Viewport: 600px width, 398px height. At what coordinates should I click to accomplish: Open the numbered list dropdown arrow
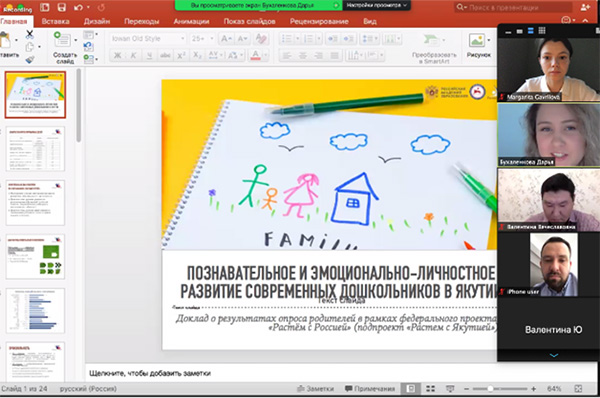pos(318,39)
